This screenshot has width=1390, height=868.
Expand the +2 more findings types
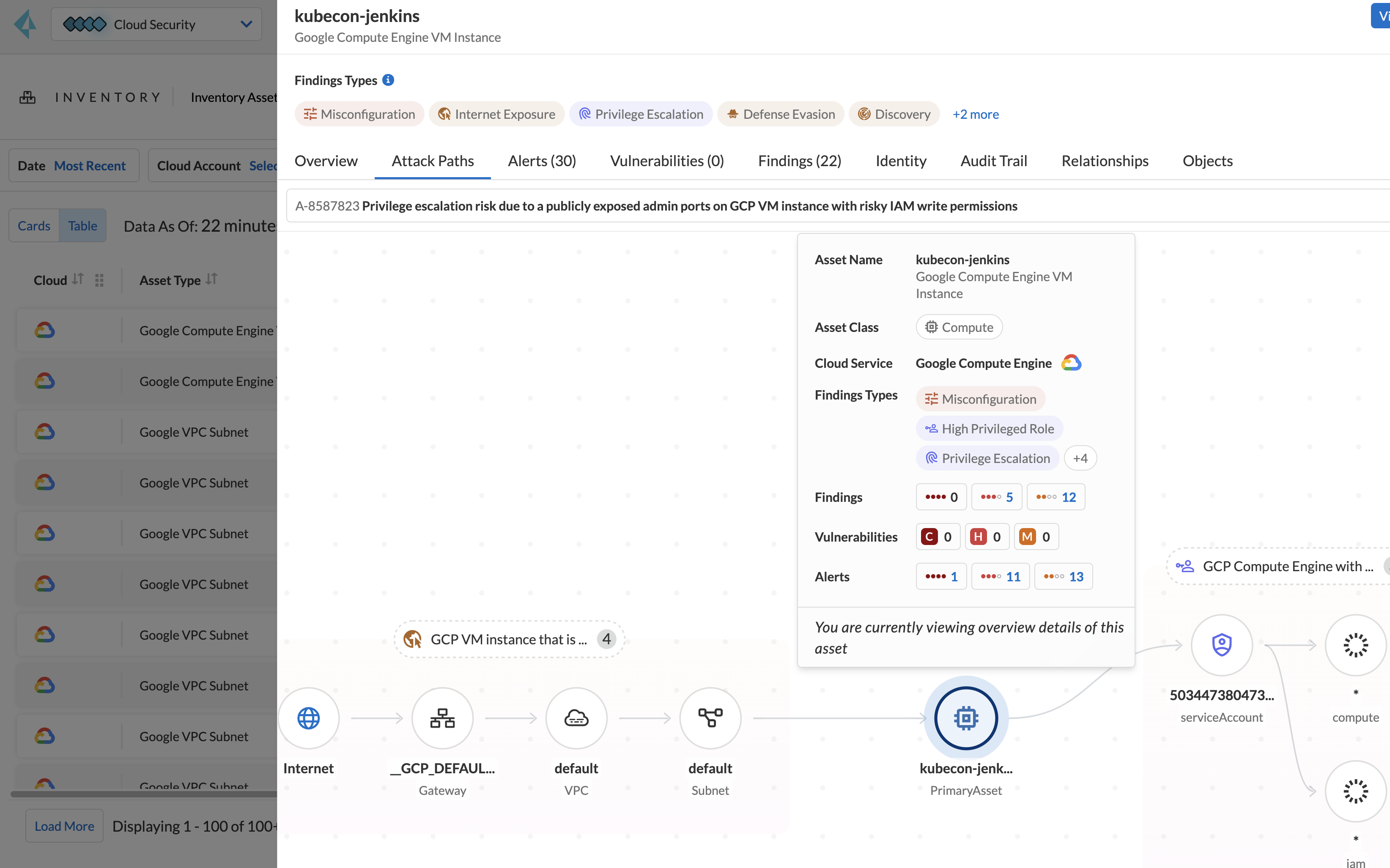point(975,113)
